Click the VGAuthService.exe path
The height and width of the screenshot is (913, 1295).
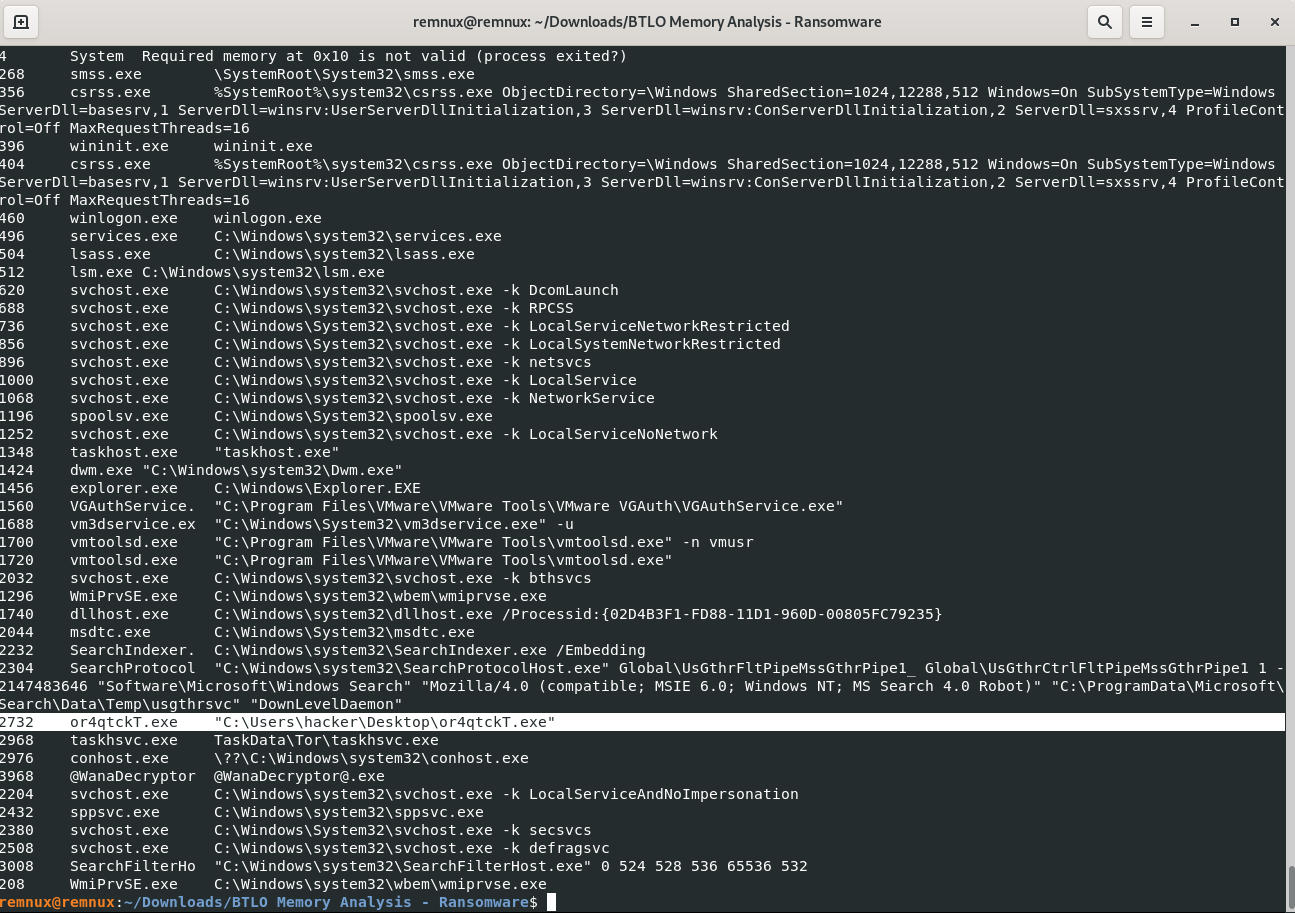529,506
